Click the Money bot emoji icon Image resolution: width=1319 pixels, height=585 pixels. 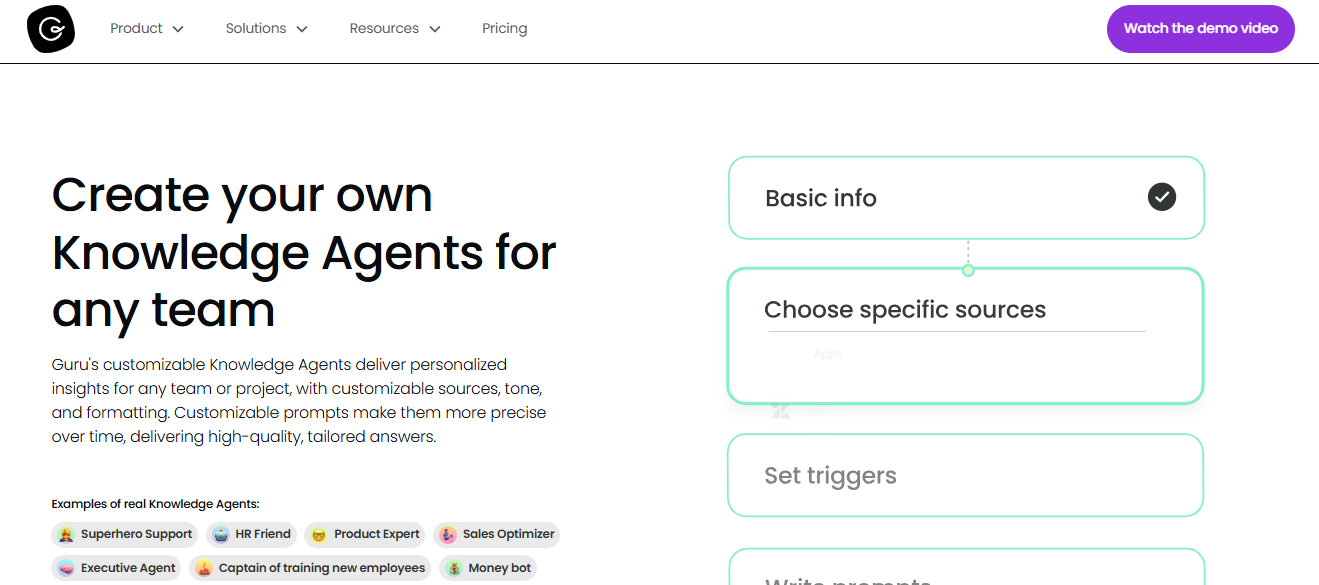[454, 568]
